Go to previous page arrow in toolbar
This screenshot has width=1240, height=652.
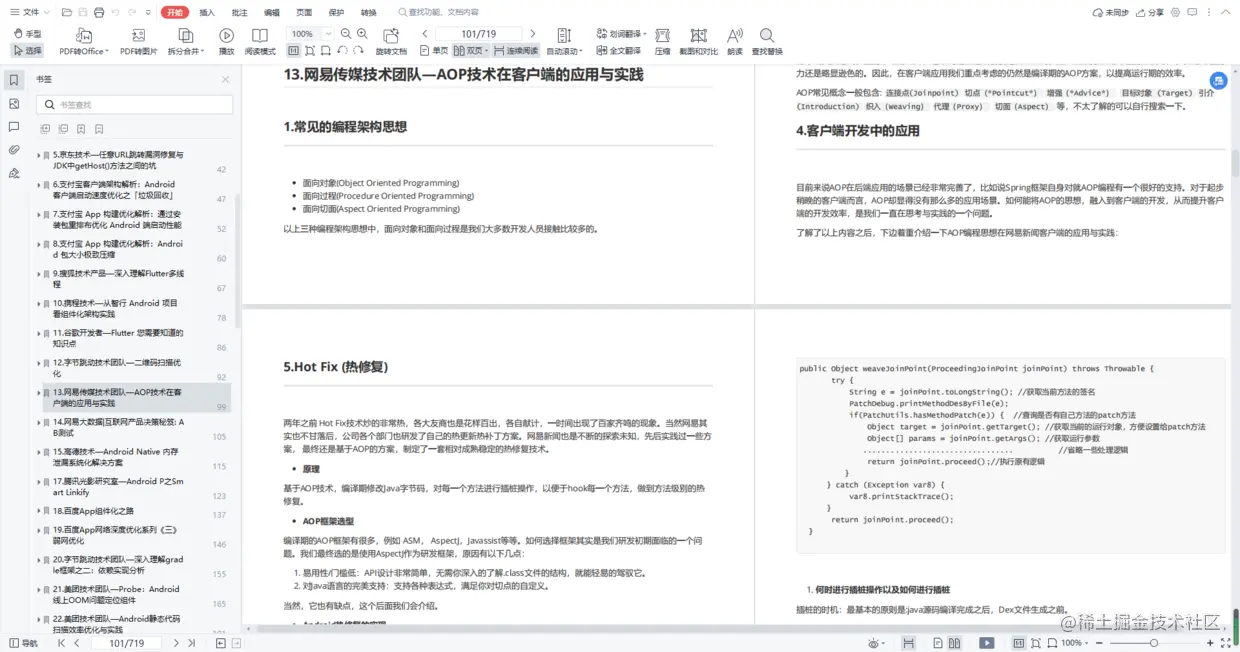click(x=425, y=34)
